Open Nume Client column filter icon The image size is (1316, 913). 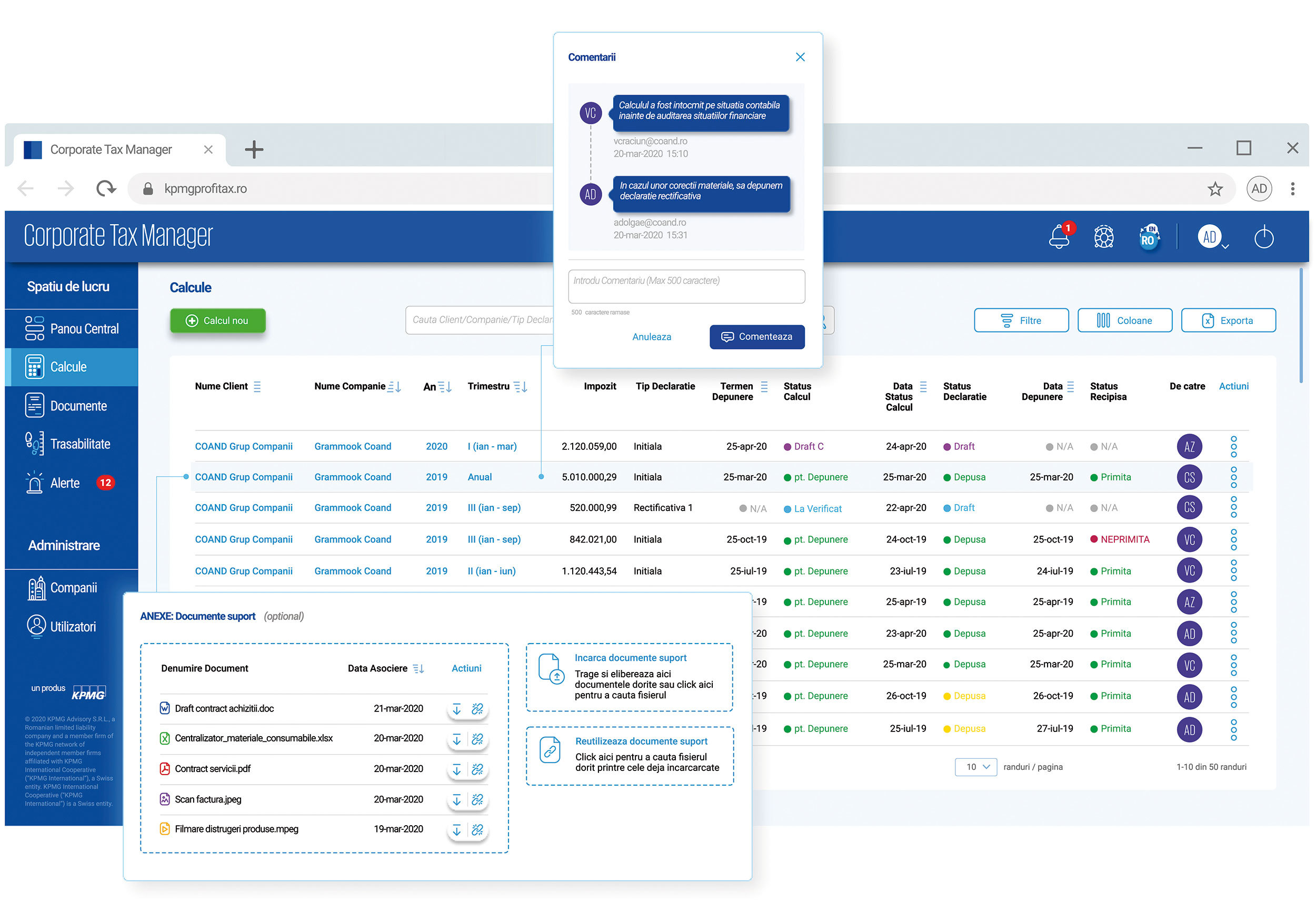point(257,387)
